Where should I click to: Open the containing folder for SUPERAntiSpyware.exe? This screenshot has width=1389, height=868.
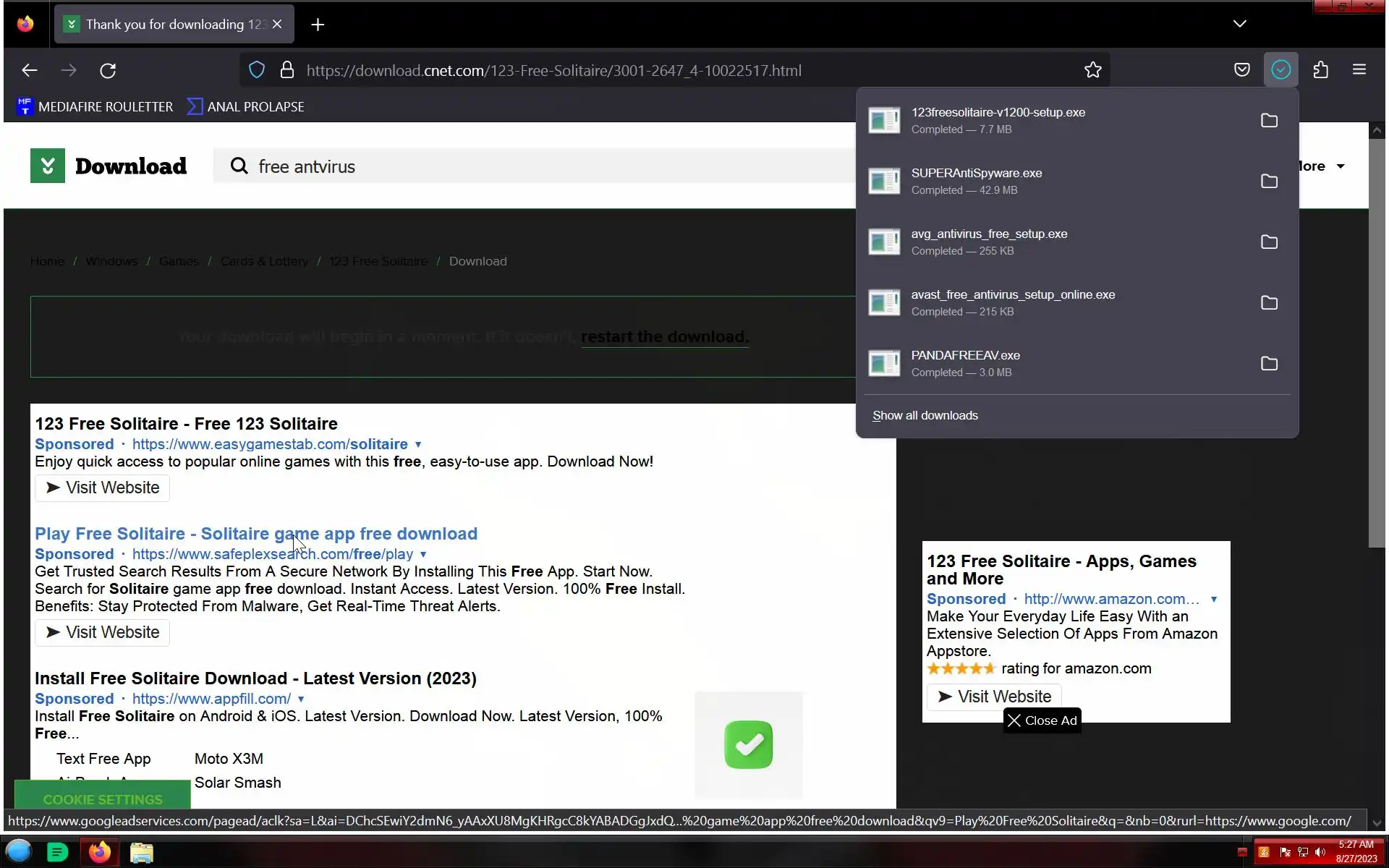click(x=1269, y=182)
